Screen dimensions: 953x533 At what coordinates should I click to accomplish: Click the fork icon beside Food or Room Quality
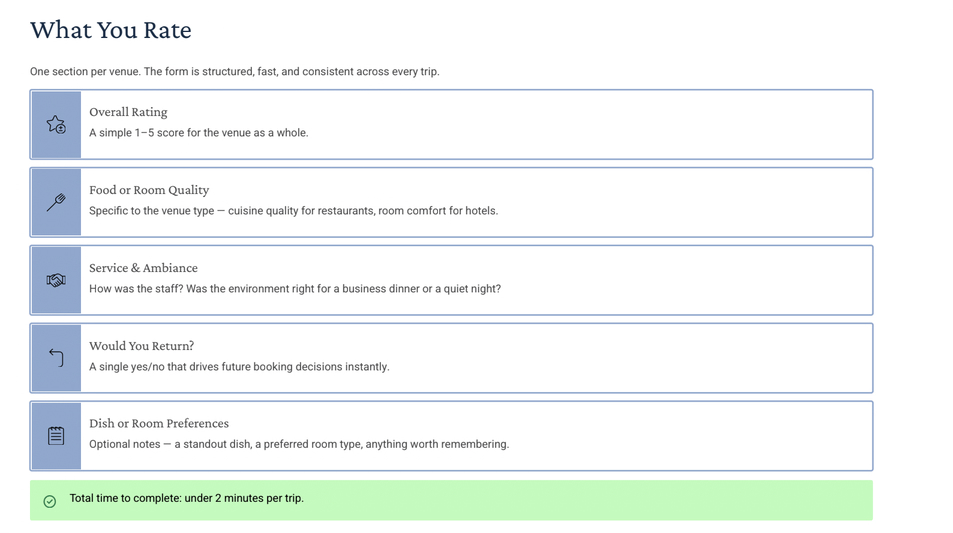[56, 202]
